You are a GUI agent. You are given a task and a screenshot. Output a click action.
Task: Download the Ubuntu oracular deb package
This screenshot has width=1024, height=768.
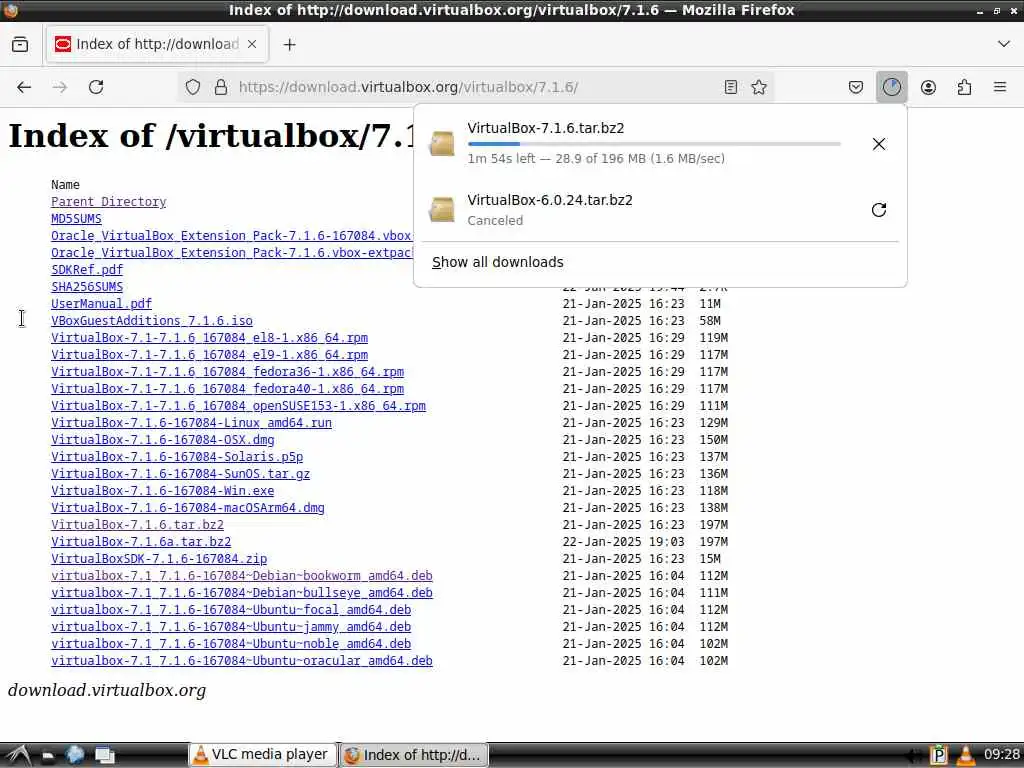point(242,660)
